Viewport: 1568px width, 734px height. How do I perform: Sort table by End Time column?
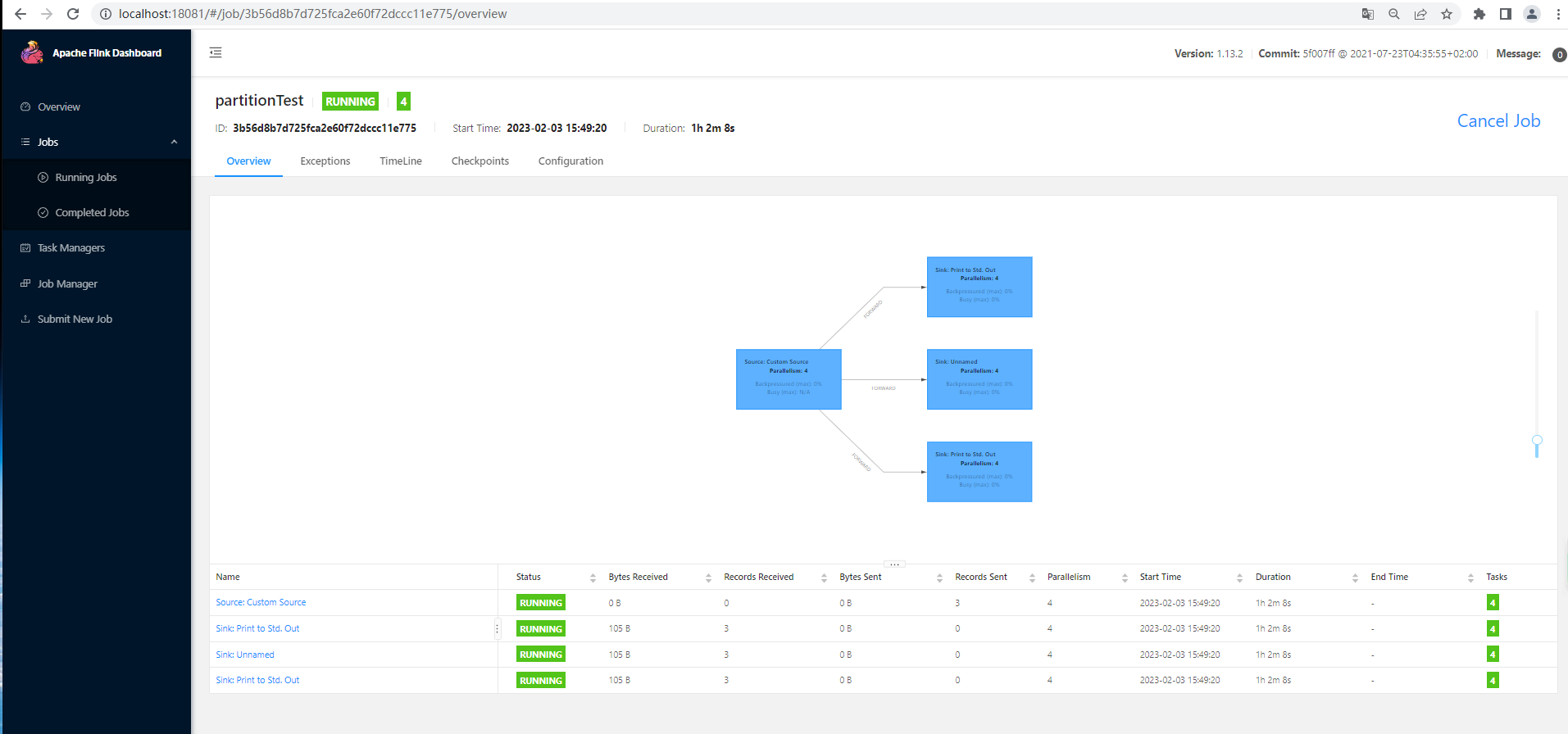point(1470,578)
